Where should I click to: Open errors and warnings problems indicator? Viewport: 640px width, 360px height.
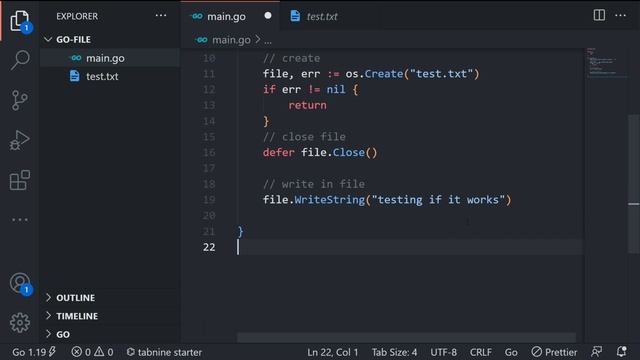click(x=93, y=352)
